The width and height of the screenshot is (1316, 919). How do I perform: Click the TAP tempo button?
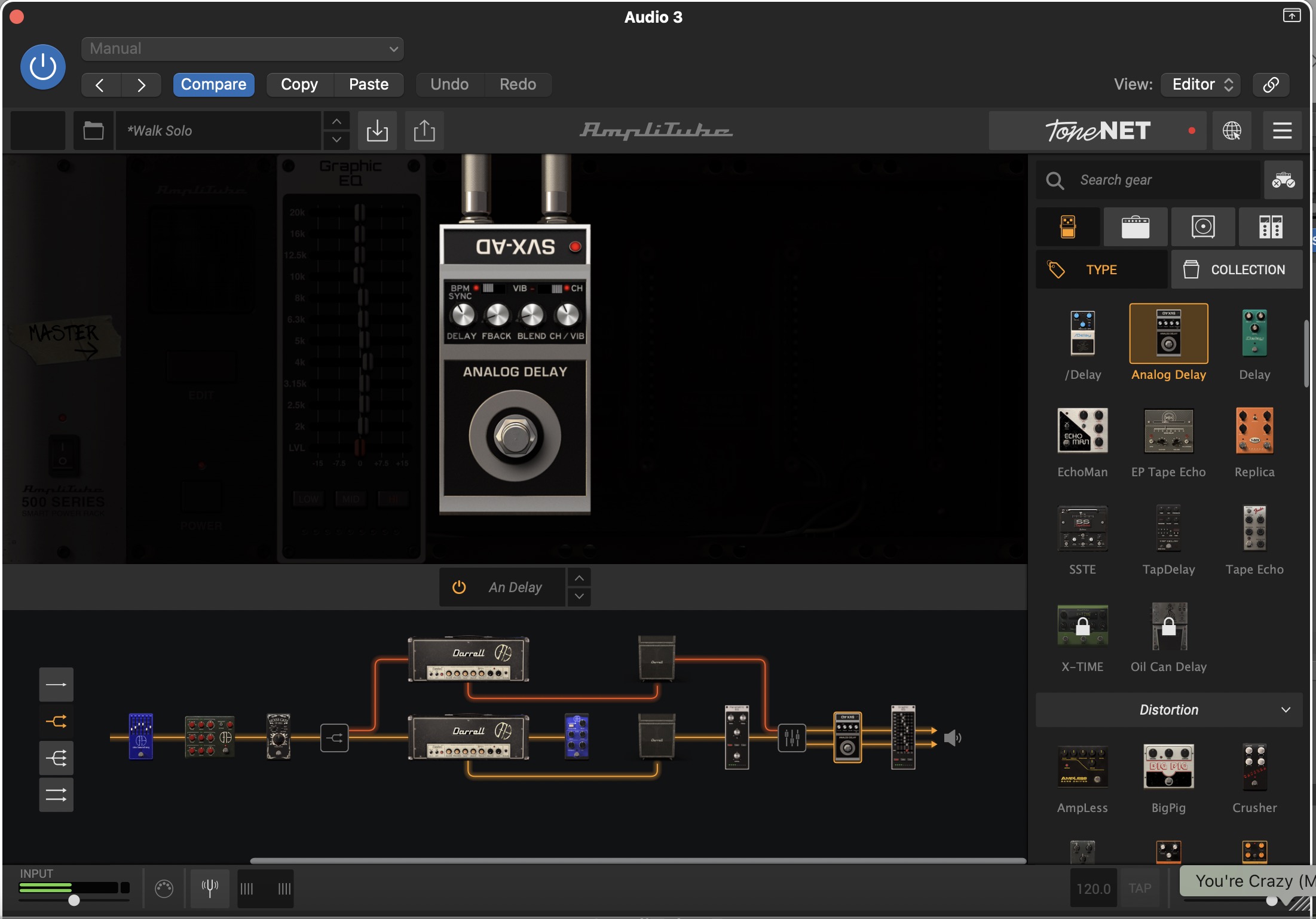(1140, 889)
